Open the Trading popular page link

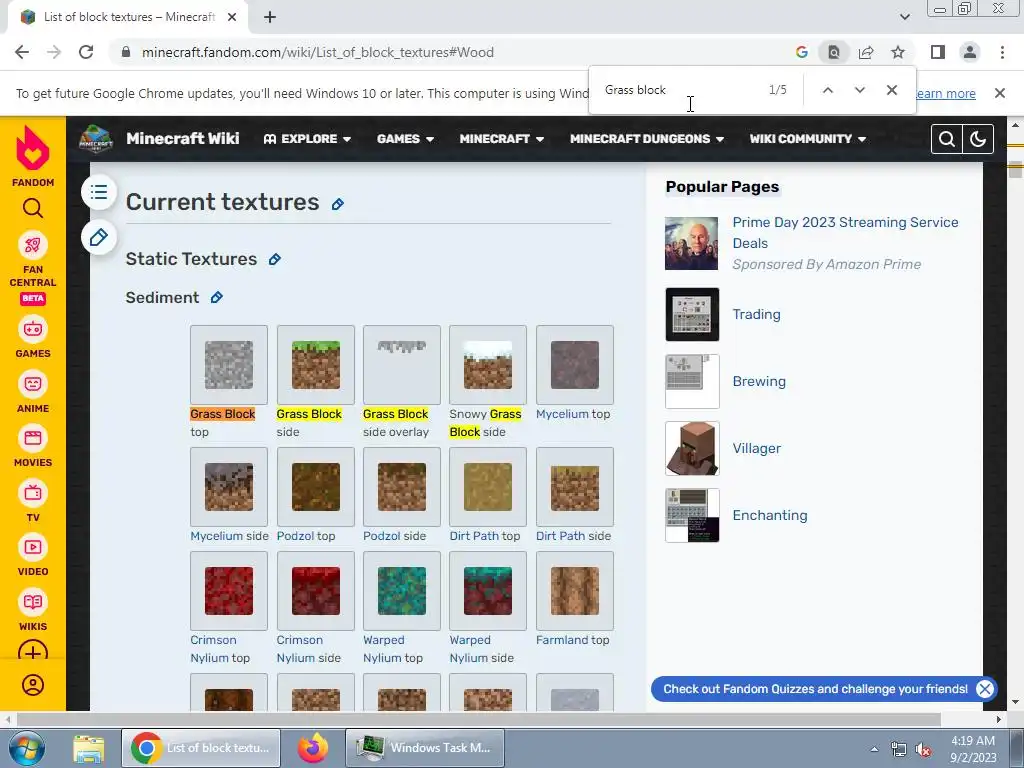[756, 314]
